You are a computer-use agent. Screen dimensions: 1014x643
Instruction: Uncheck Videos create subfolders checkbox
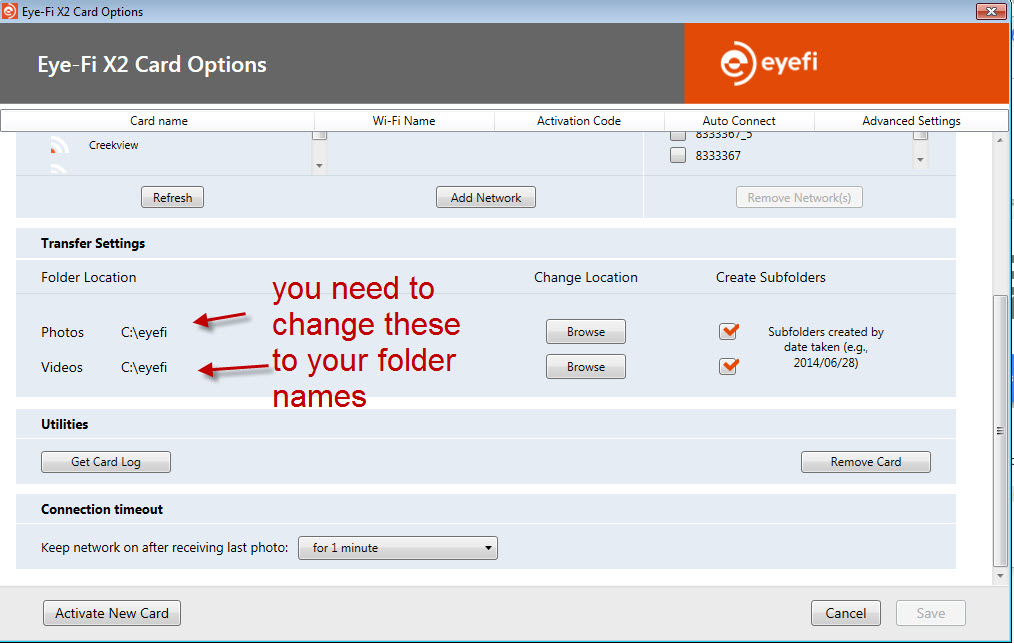(729, 366)
